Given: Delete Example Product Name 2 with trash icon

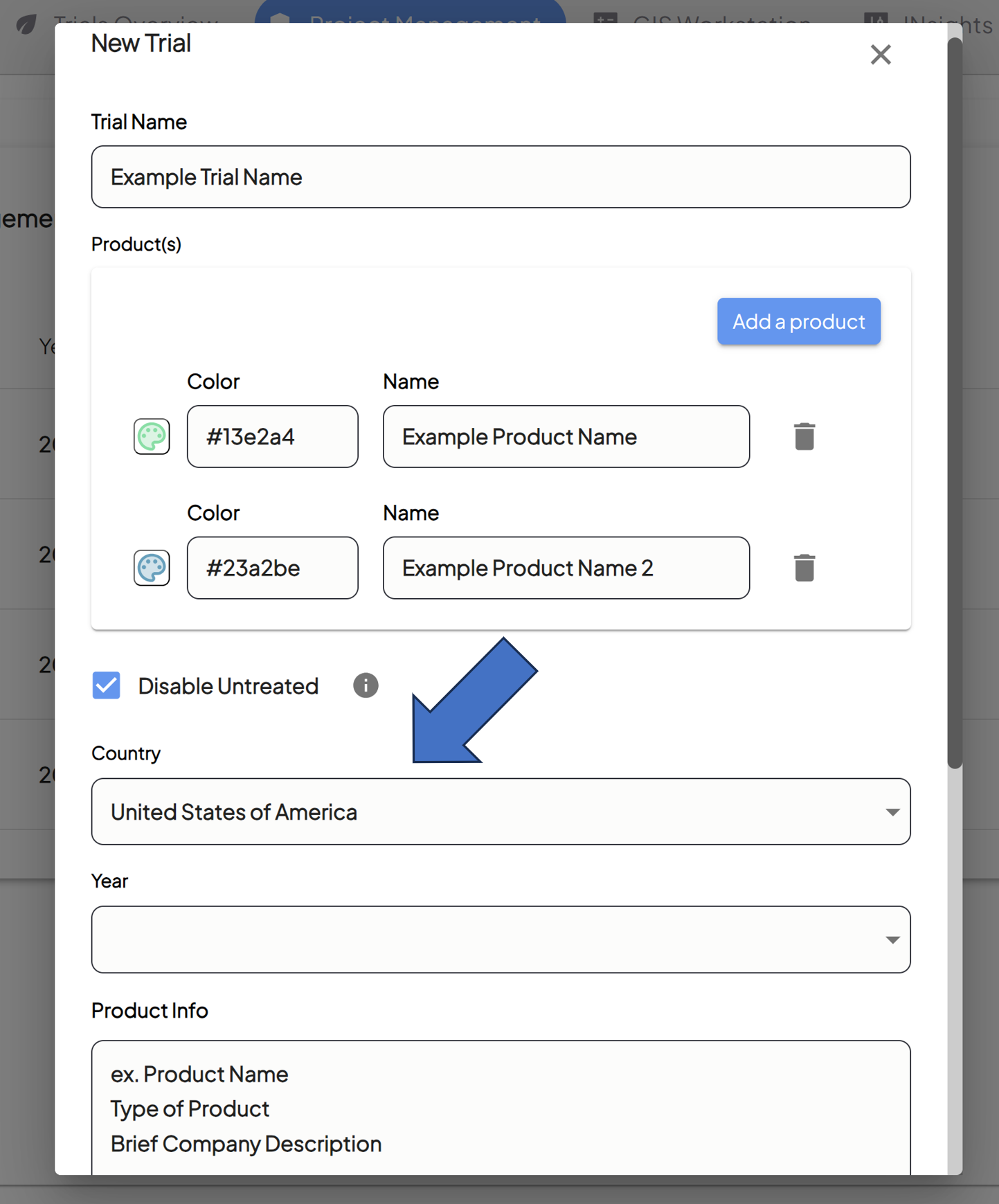Looking at the screenshot, I should click(x=804, y=568).
